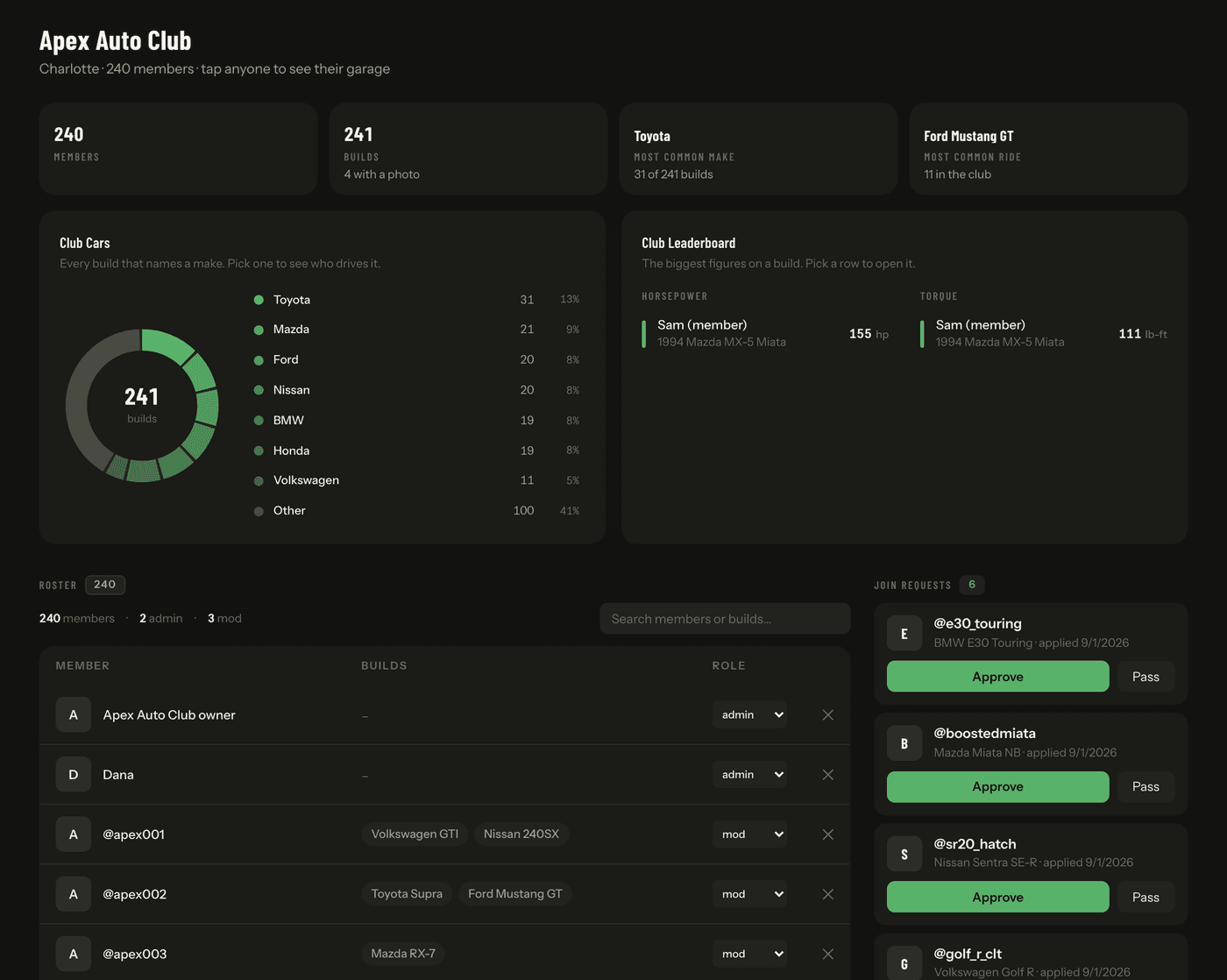Open @e30_touring's E avatar
Image resolution: width=1227 pixels, height=980 pixels.
tap(904, 633)
